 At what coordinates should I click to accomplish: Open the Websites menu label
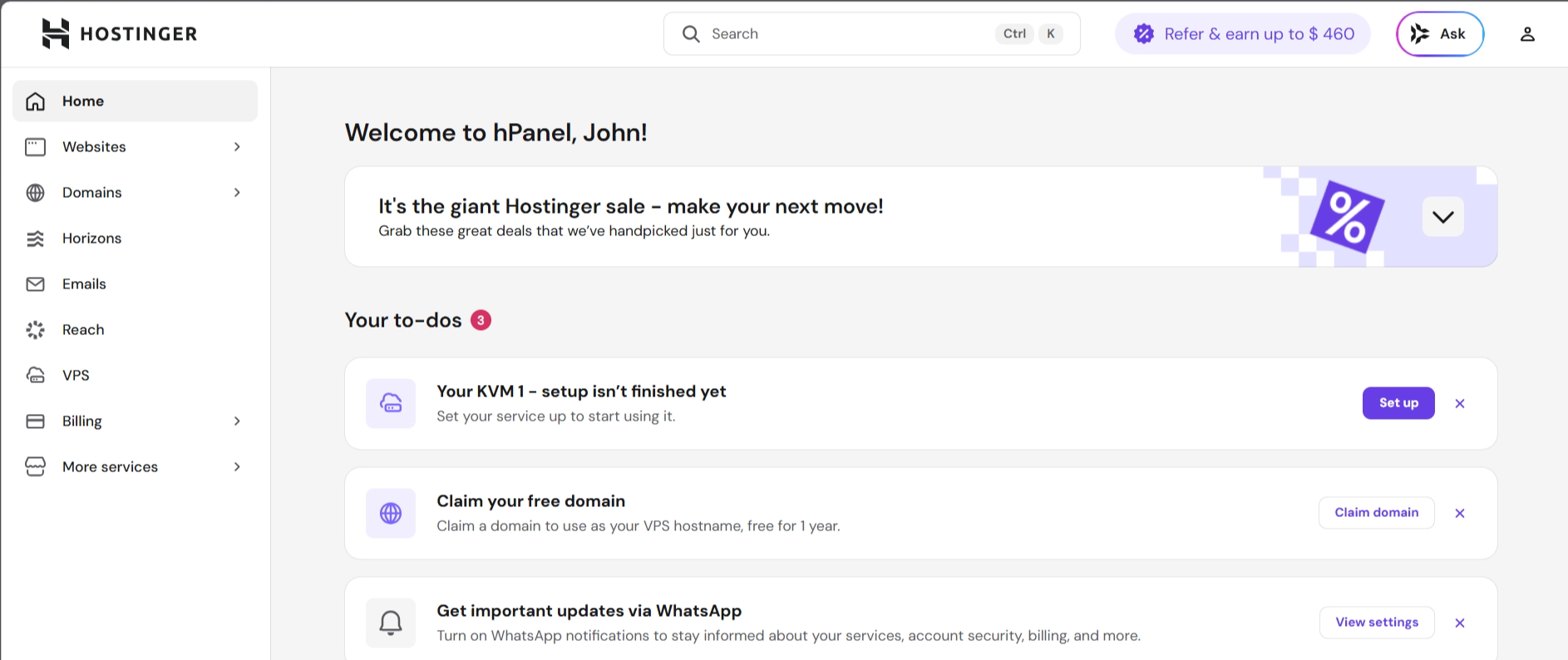94,147
